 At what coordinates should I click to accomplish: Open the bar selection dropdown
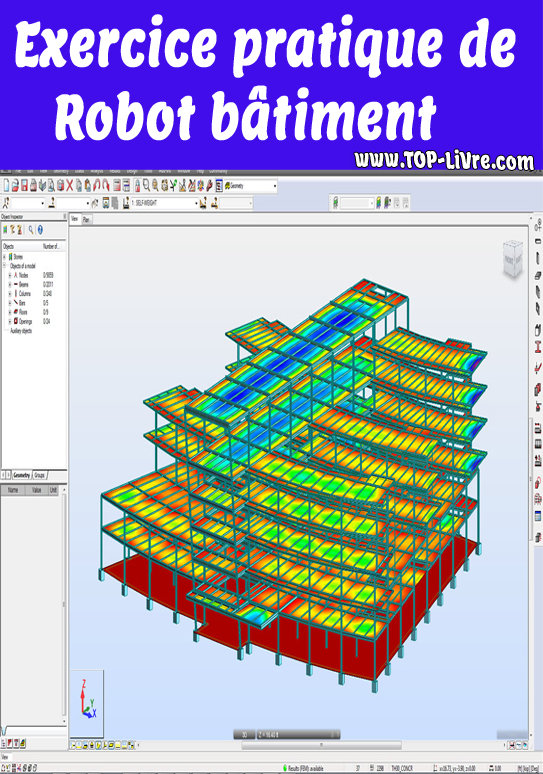click(88, 203)
